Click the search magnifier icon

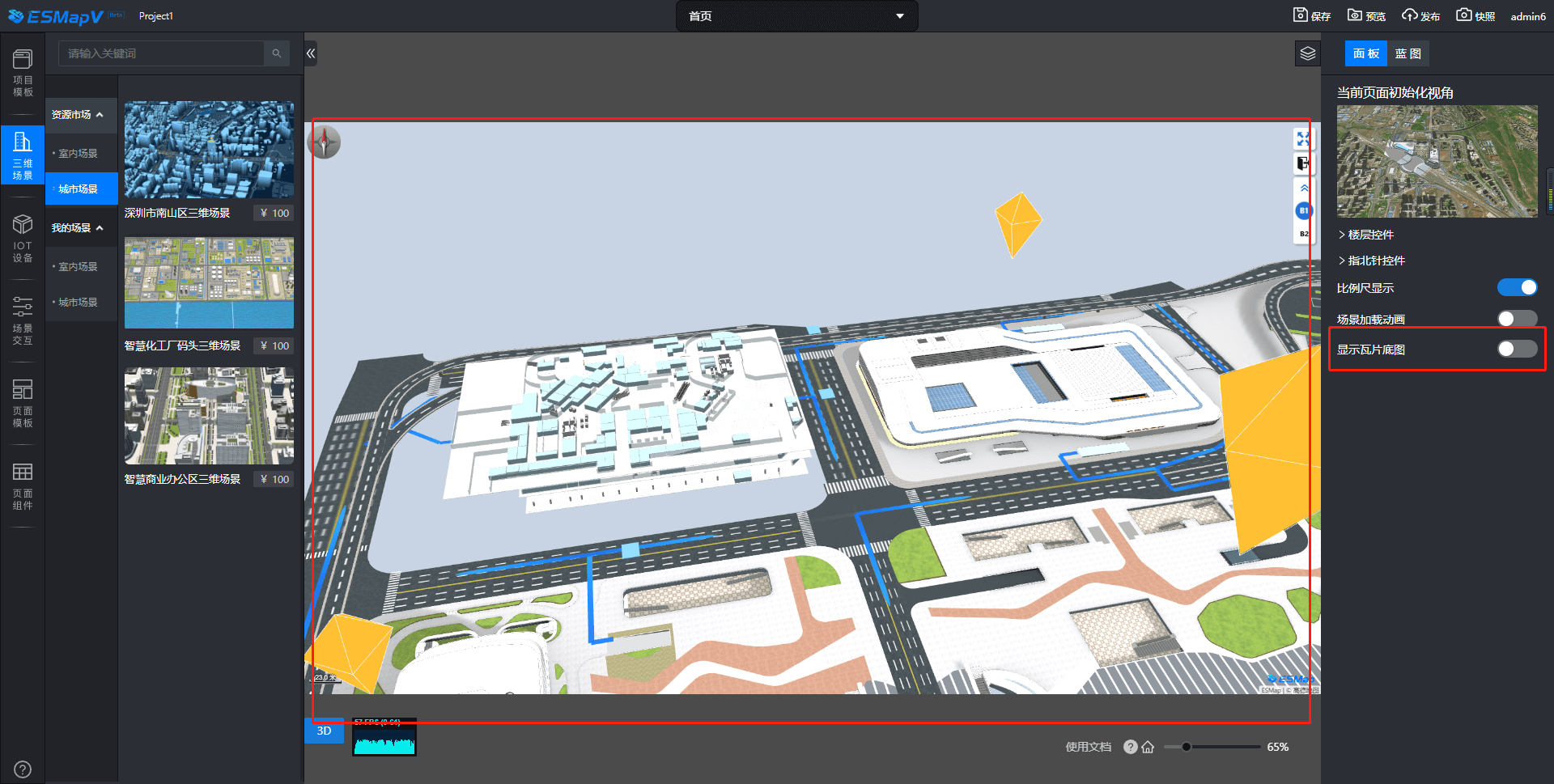pos(277,53)
